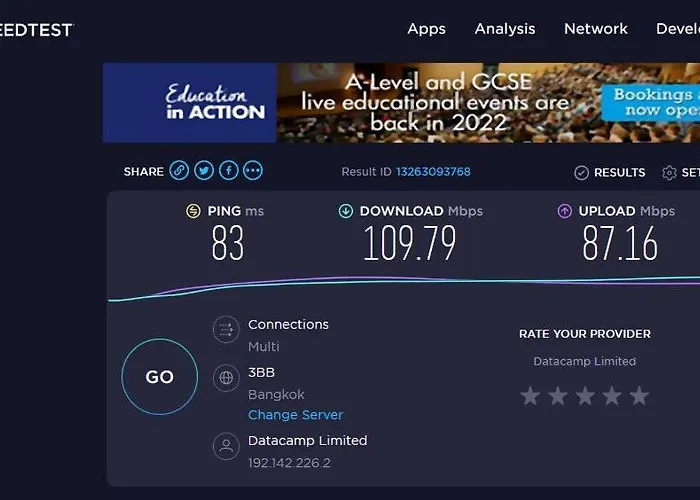
Task: Rate the provider two stars
Action: (558, 396)
